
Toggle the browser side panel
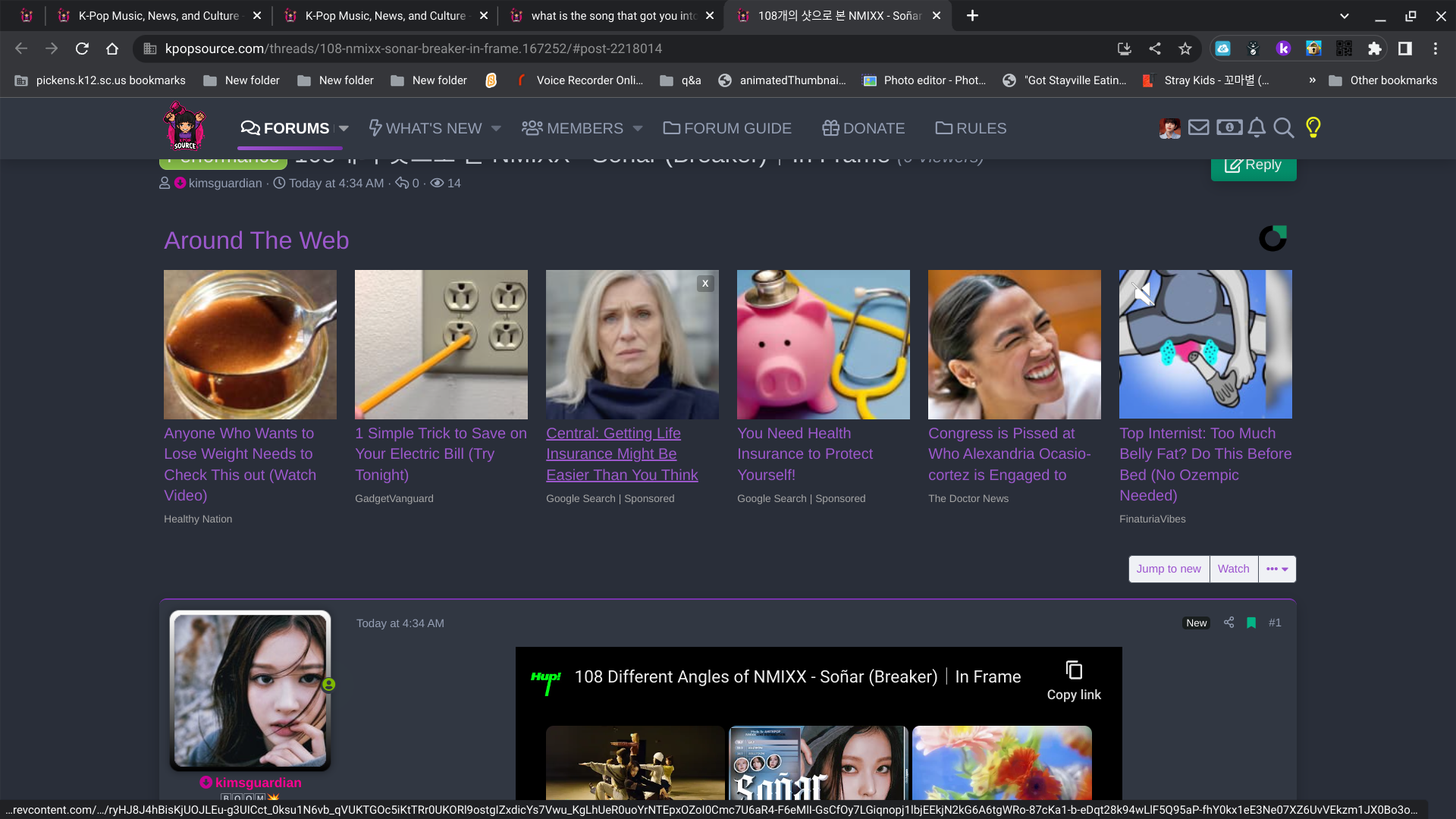point(1405,49)
